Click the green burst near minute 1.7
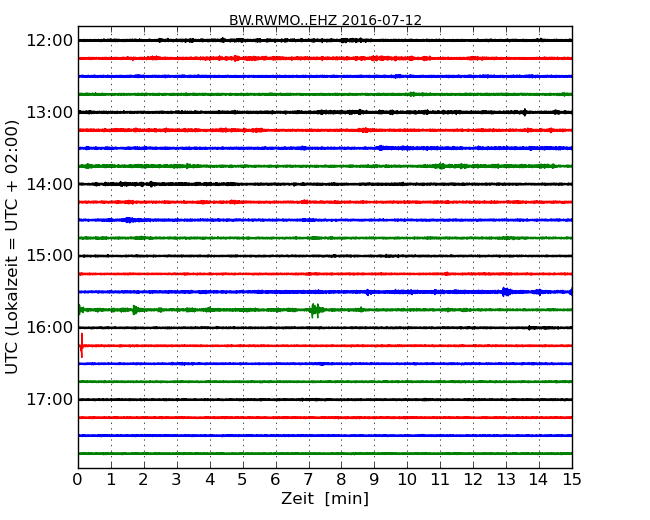The height and width of the screenshot is (520, 650). [x=136, y=310]
